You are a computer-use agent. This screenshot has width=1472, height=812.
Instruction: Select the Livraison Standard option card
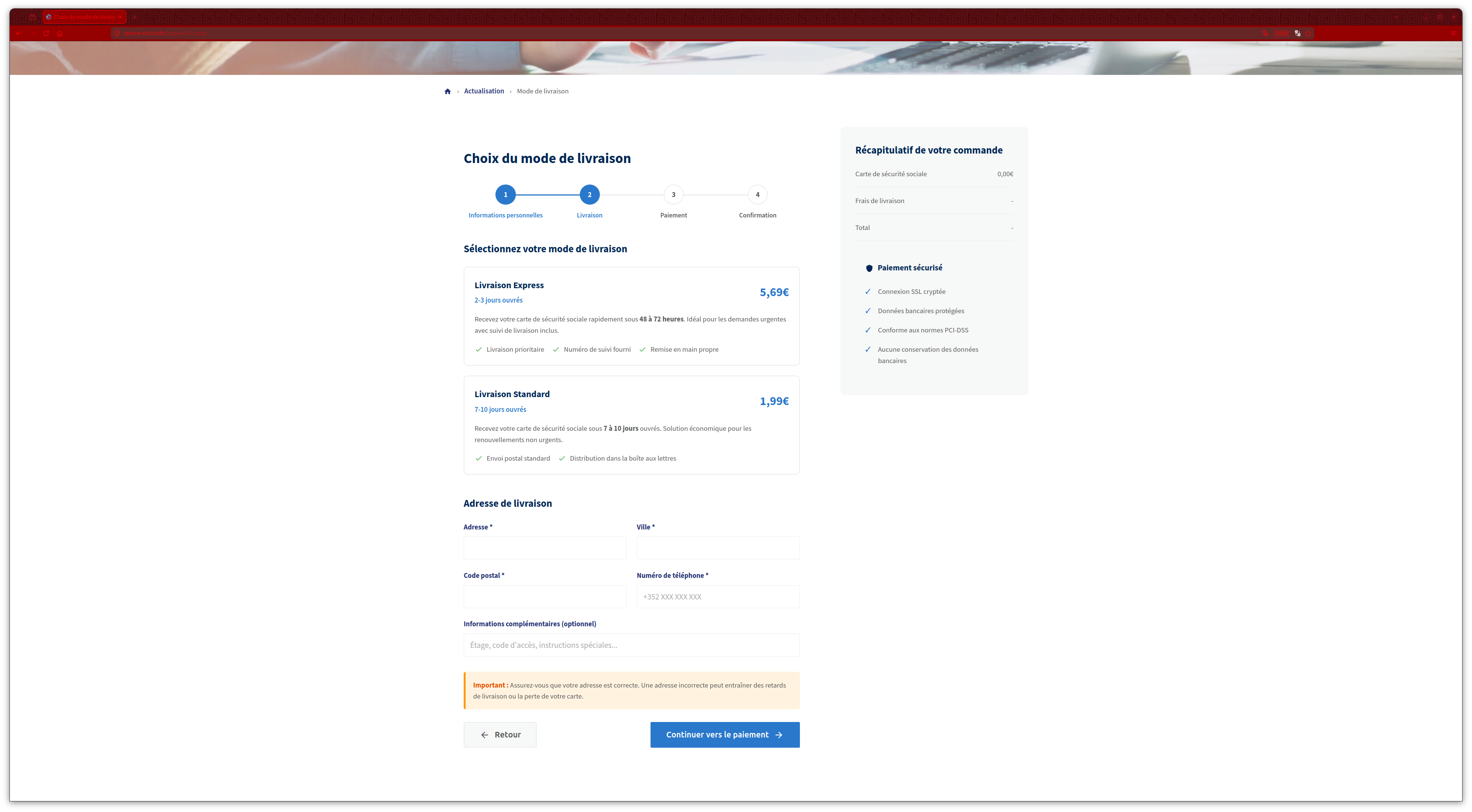click(x=632, y=425)
